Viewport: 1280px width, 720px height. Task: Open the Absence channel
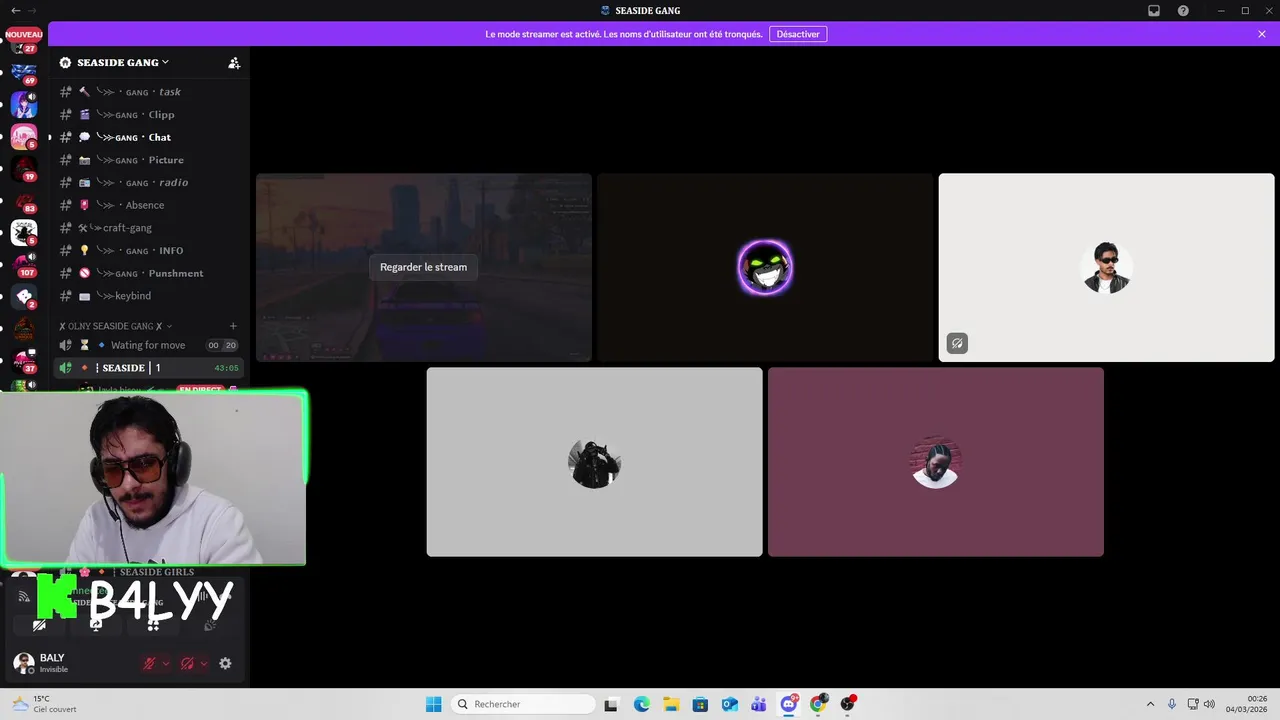(x=148, y=205)
